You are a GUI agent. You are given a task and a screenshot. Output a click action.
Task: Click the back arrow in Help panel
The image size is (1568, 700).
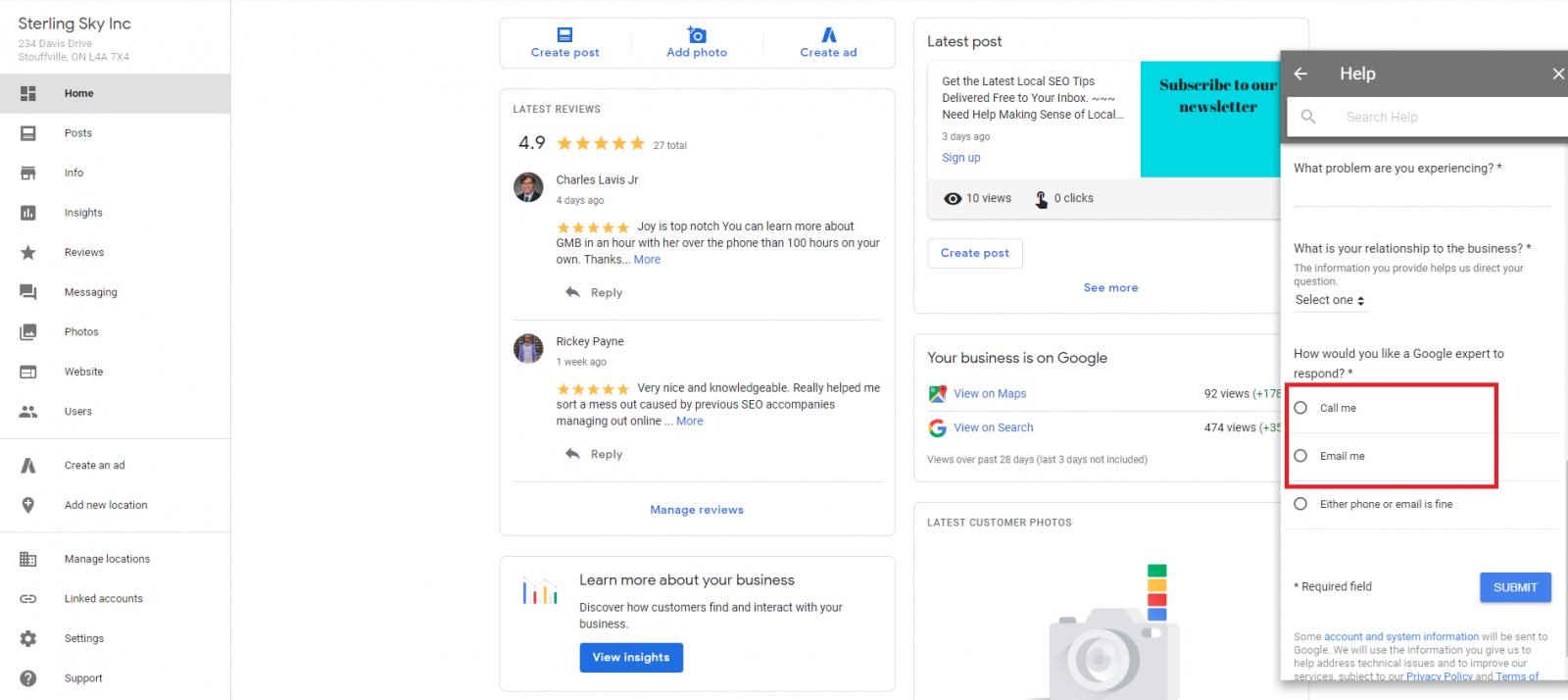[x=1300, y=74]
